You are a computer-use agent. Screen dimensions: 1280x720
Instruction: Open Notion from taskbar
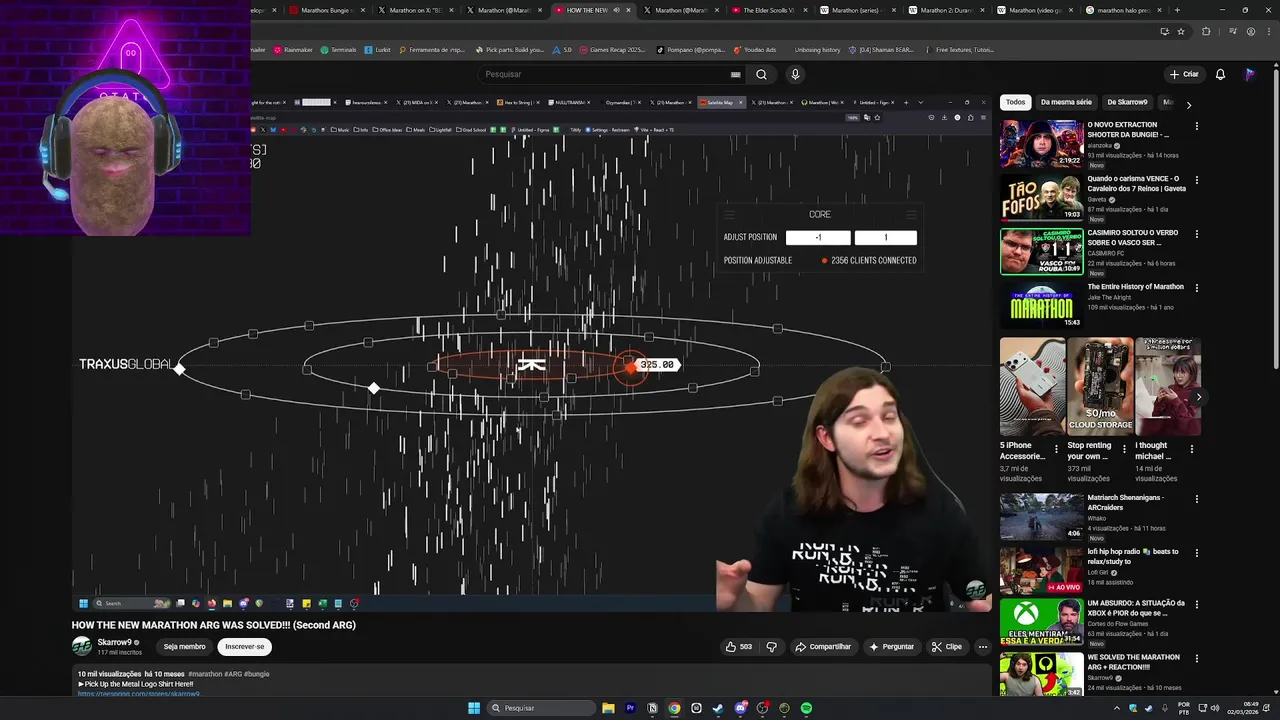(652, 708)
